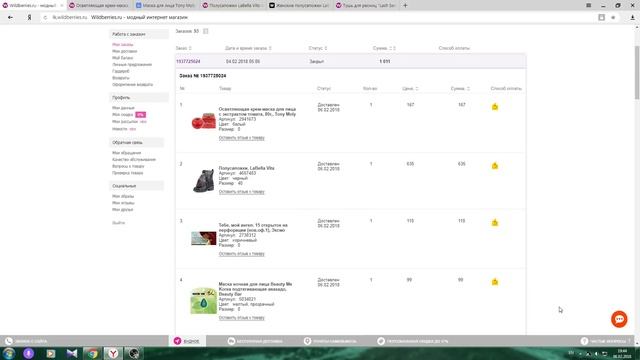
Task: Open the green Beauty Bar mask thumbnail
Action: coord(203,301)
